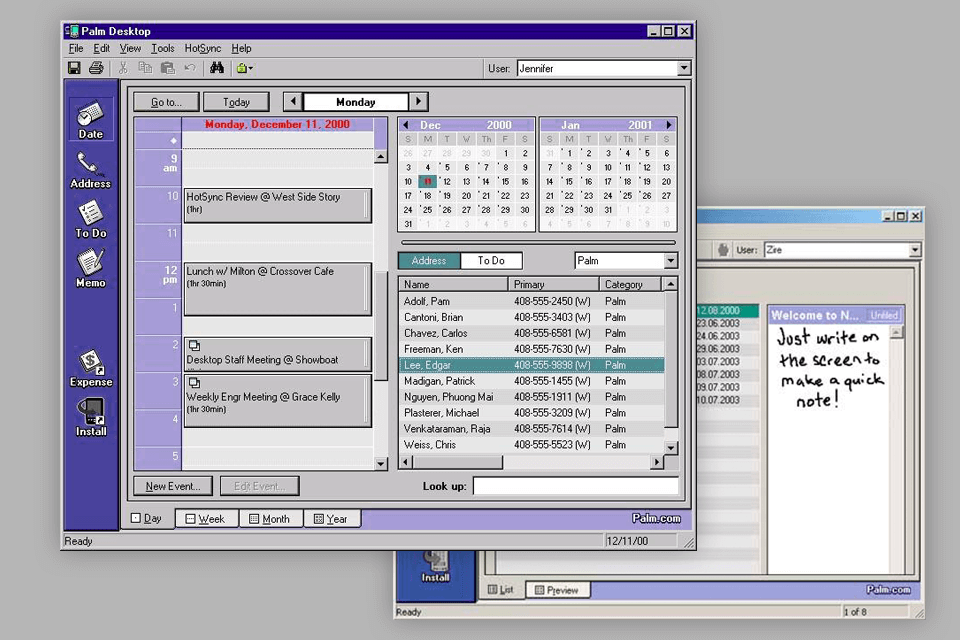Click the Go to... button

click(x=167, y=102)
